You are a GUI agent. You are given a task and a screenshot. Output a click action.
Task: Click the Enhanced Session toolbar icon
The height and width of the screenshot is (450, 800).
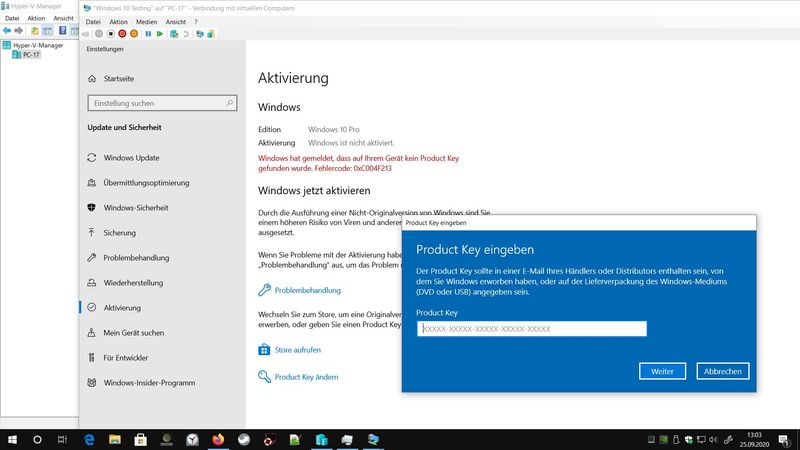click(199, 34)
